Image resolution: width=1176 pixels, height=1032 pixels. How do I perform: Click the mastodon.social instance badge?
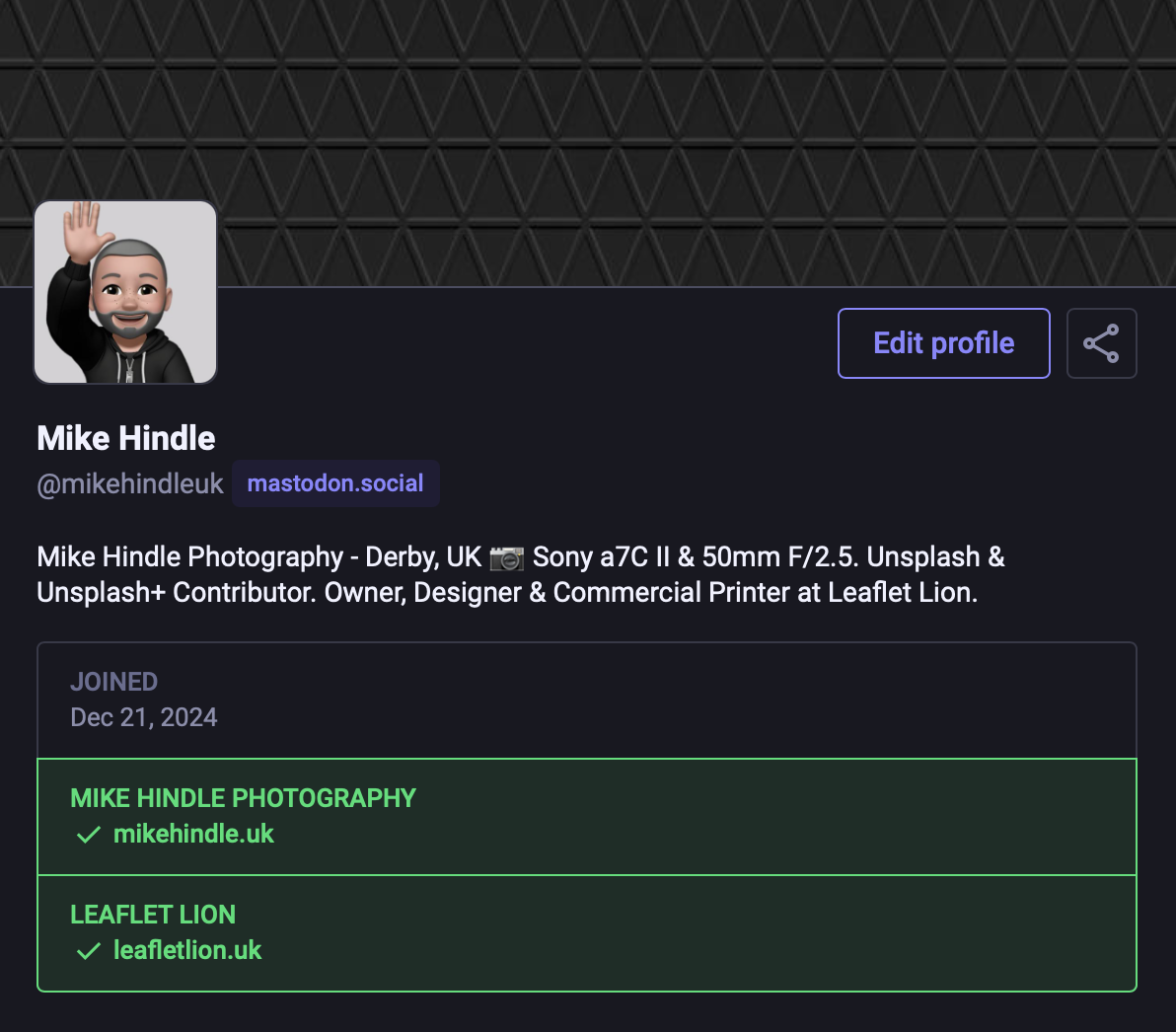[335, 483]
